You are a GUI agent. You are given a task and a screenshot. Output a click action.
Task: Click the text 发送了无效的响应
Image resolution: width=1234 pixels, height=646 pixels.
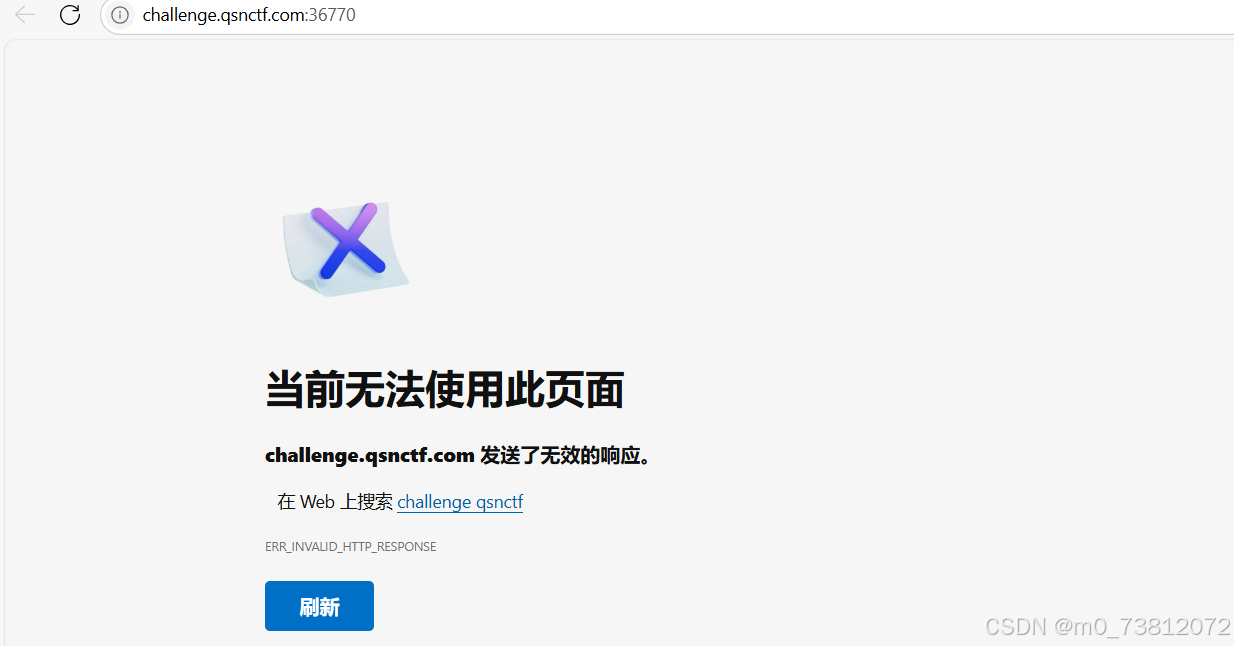tap(560, 456)
